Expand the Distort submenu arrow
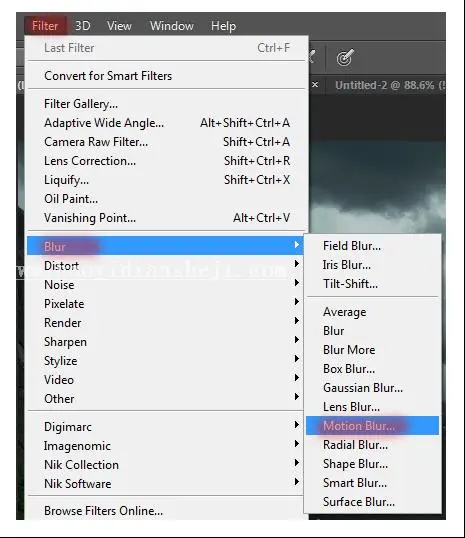Image resolution: width=465 pixels, height=538 pixels. tap(297, 264)
